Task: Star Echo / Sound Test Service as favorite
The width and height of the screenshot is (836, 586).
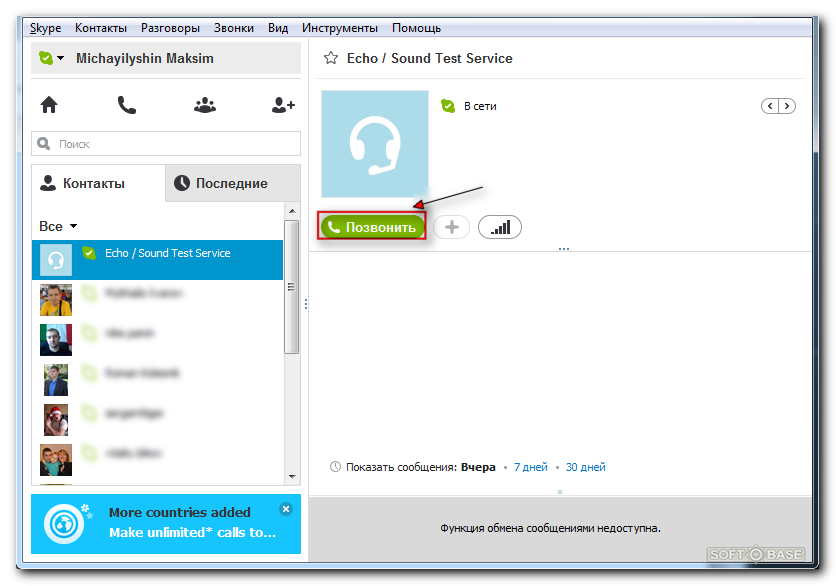Action: coord(331,58)
